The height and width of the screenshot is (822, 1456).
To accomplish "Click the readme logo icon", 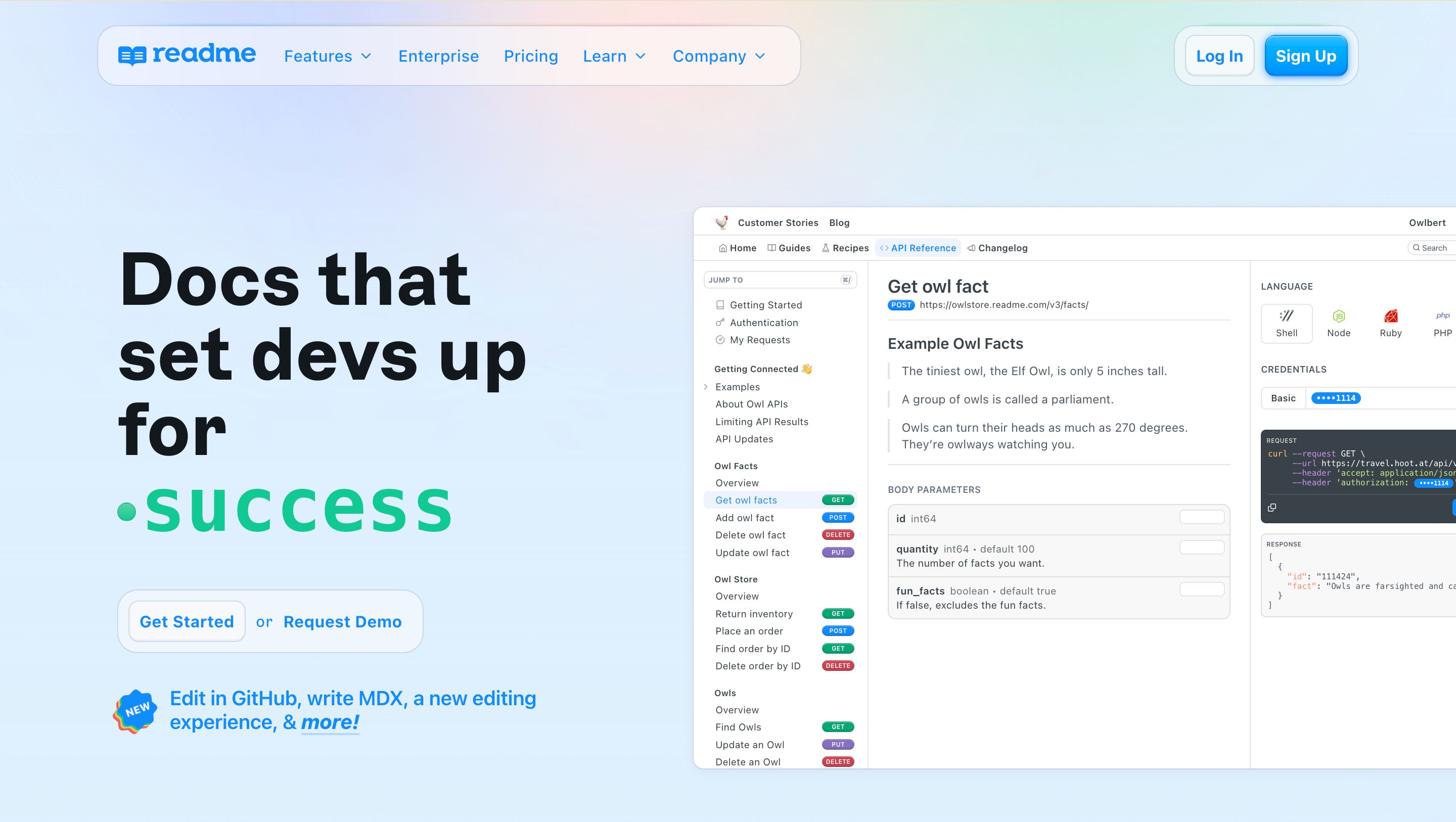I will tap(131, 56).
